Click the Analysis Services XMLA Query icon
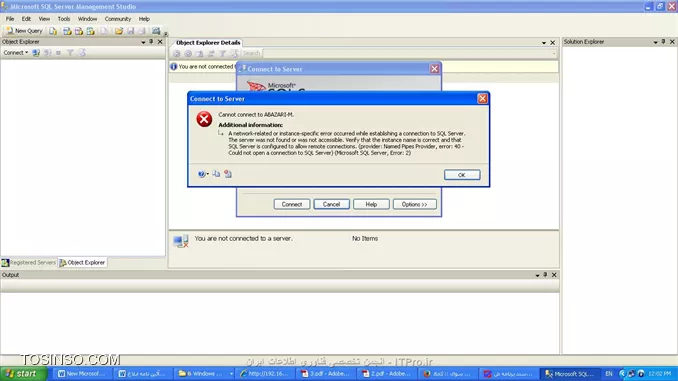This screenshot has height=381, width=678. coord(90,31)
